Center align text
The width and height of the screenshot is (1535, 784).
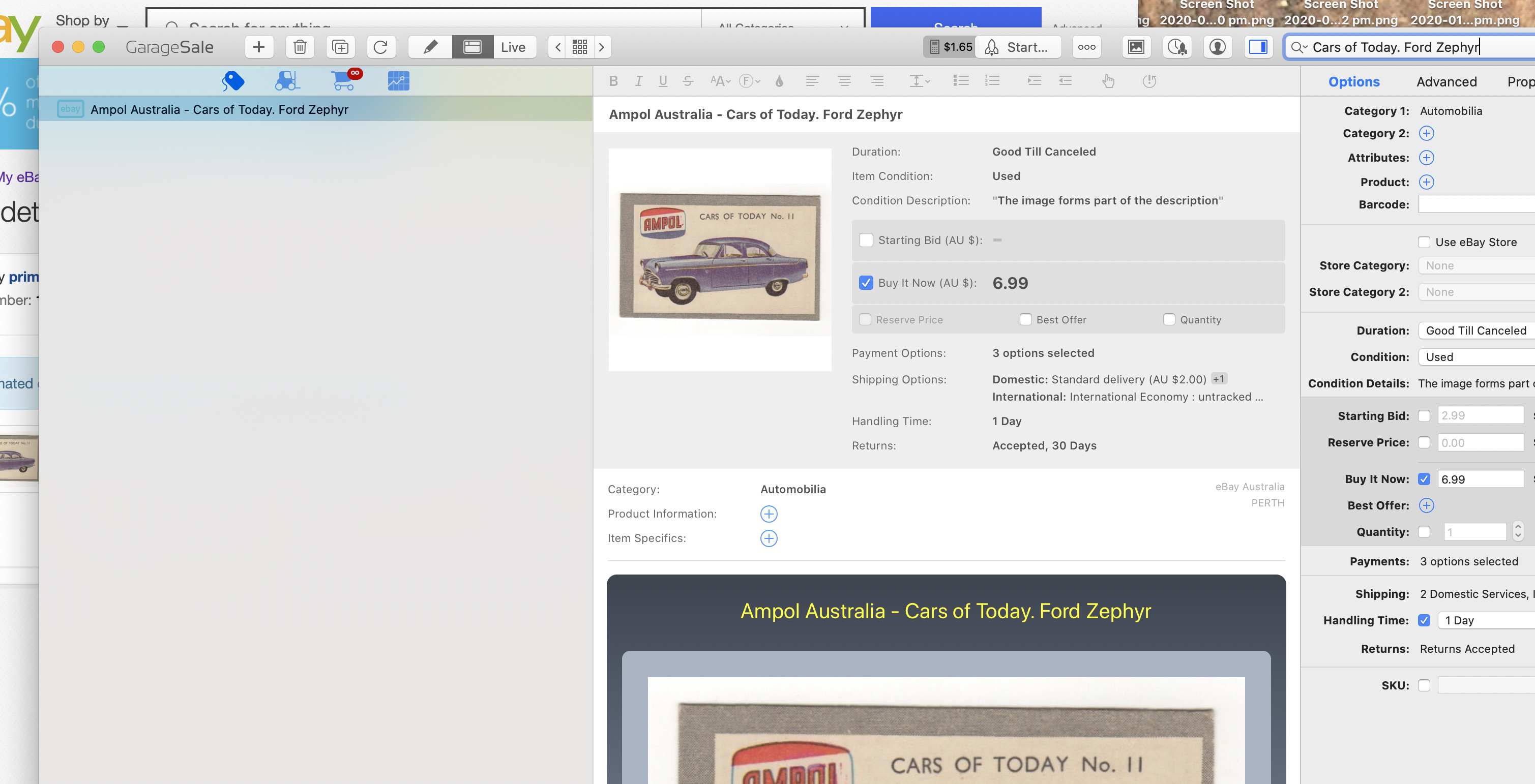pos(844,81)
